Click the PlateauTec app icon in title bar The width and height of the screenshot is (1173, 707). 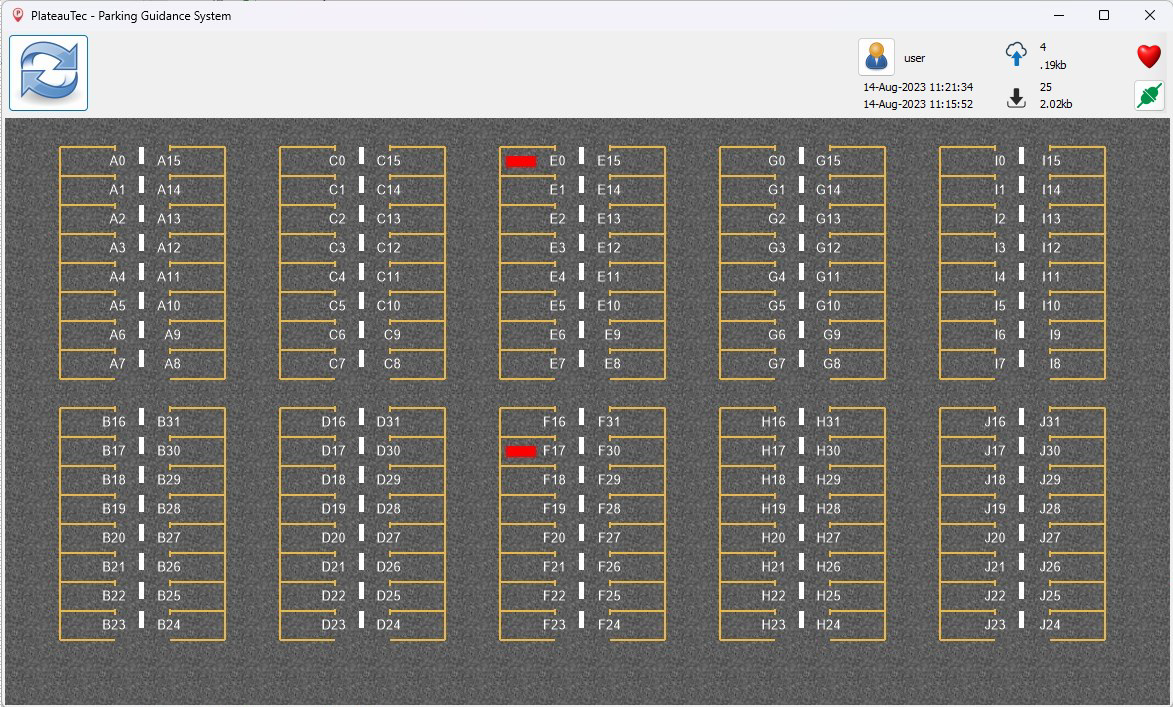[x=17, y=15]
